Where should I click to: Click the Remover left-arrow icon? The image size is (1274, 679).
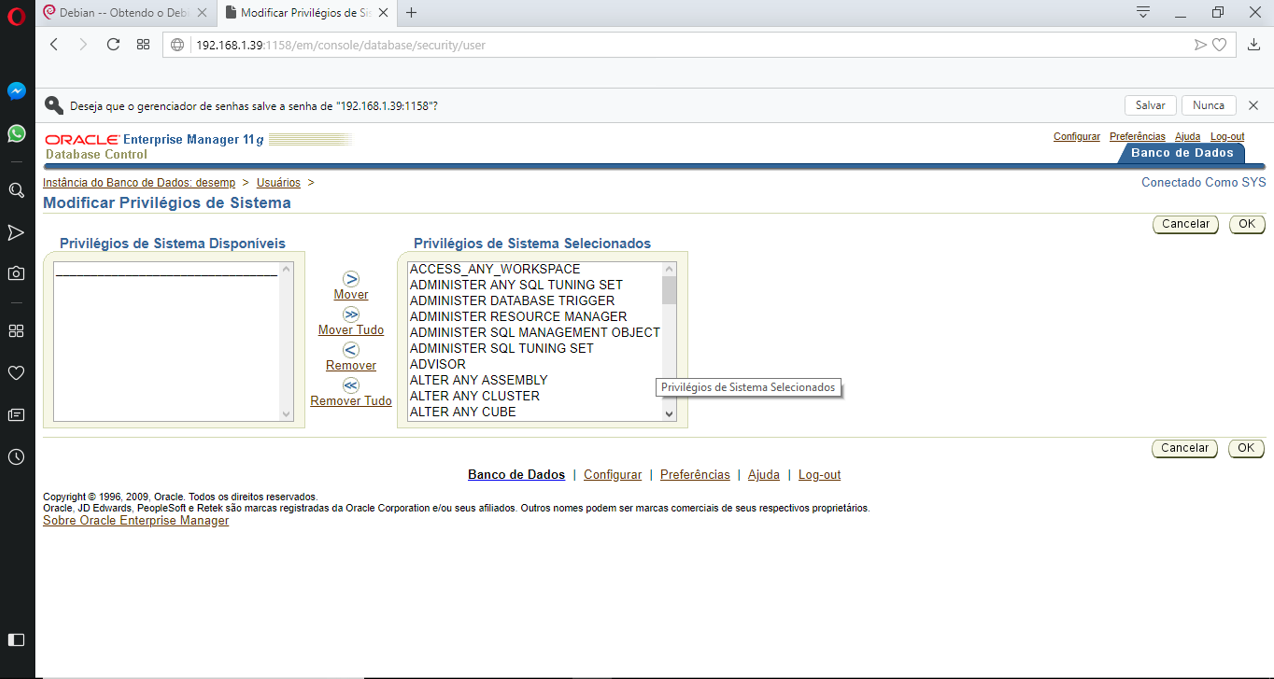[x=351, y=350]
